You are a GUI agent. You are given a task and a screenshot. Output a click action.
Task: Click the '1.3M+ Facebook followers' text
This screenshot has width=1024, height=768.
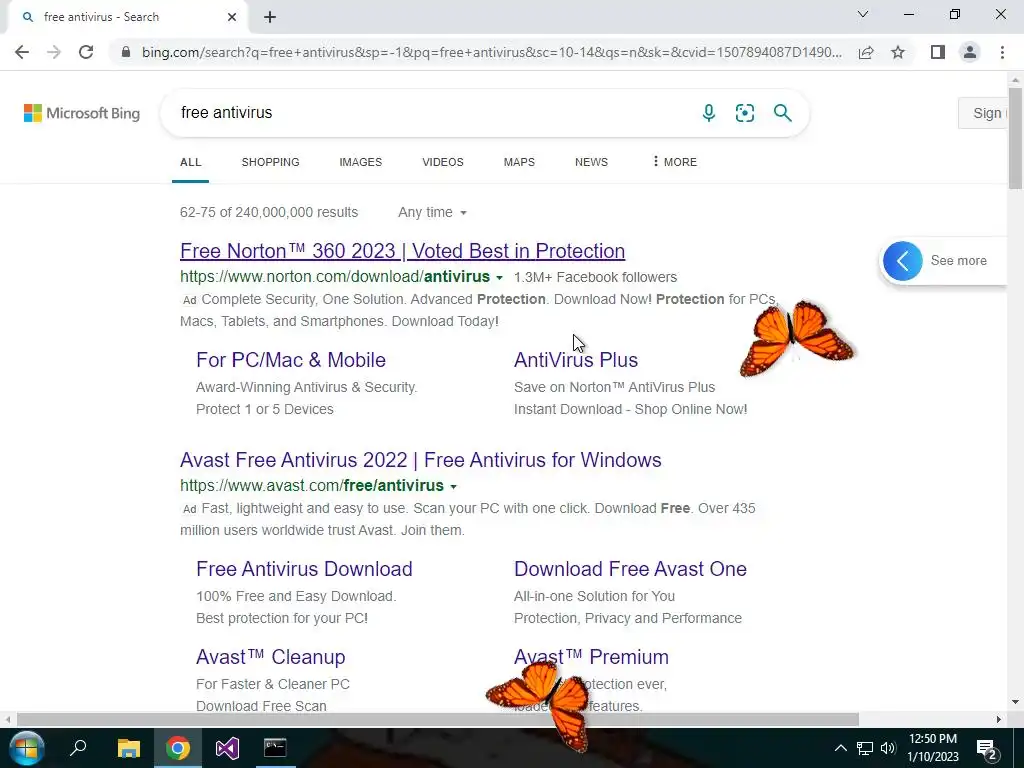[596, 278]
